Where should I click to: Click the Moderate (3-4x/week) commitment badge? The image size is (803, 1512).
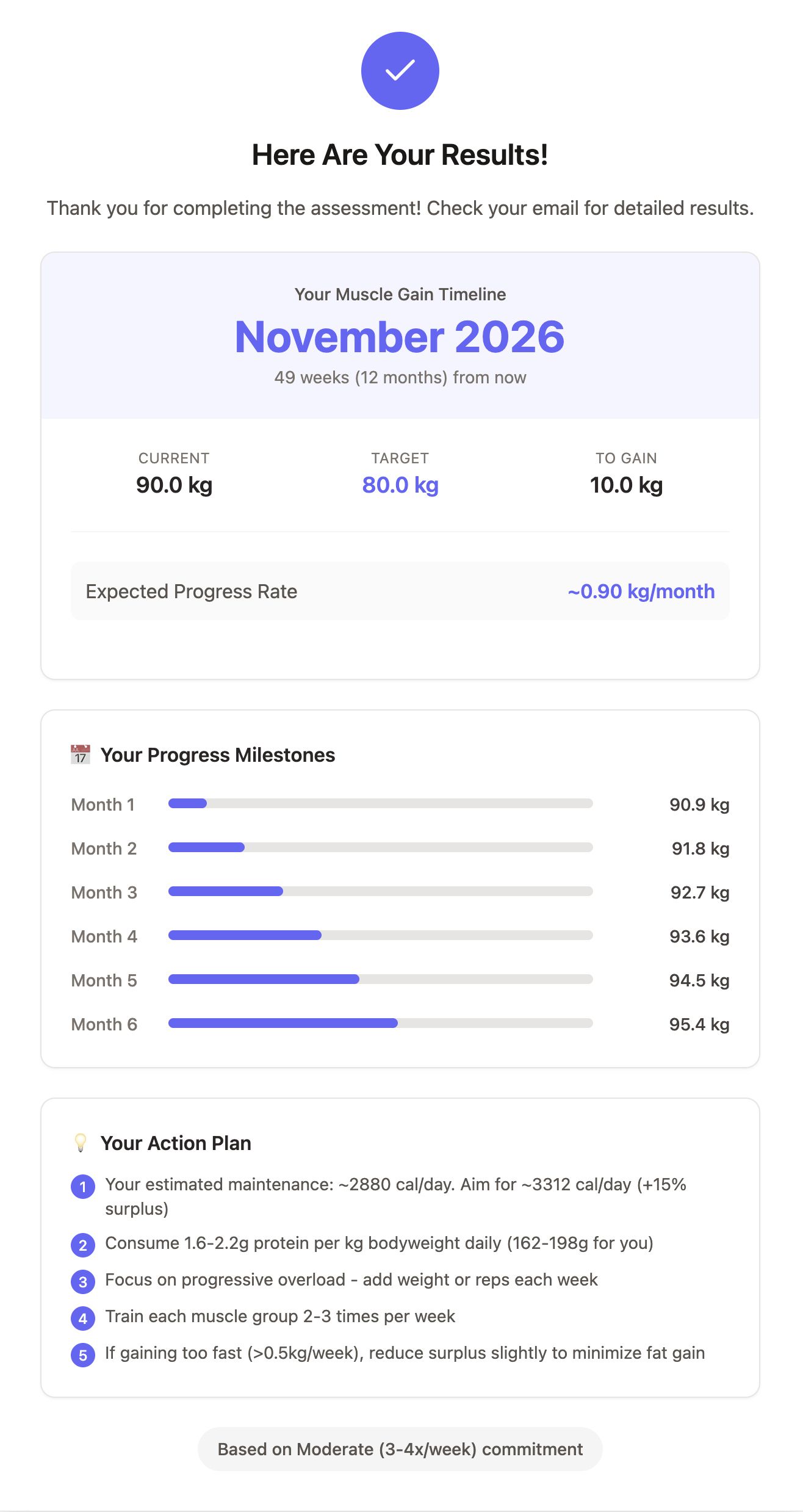tap(400, 1449)
